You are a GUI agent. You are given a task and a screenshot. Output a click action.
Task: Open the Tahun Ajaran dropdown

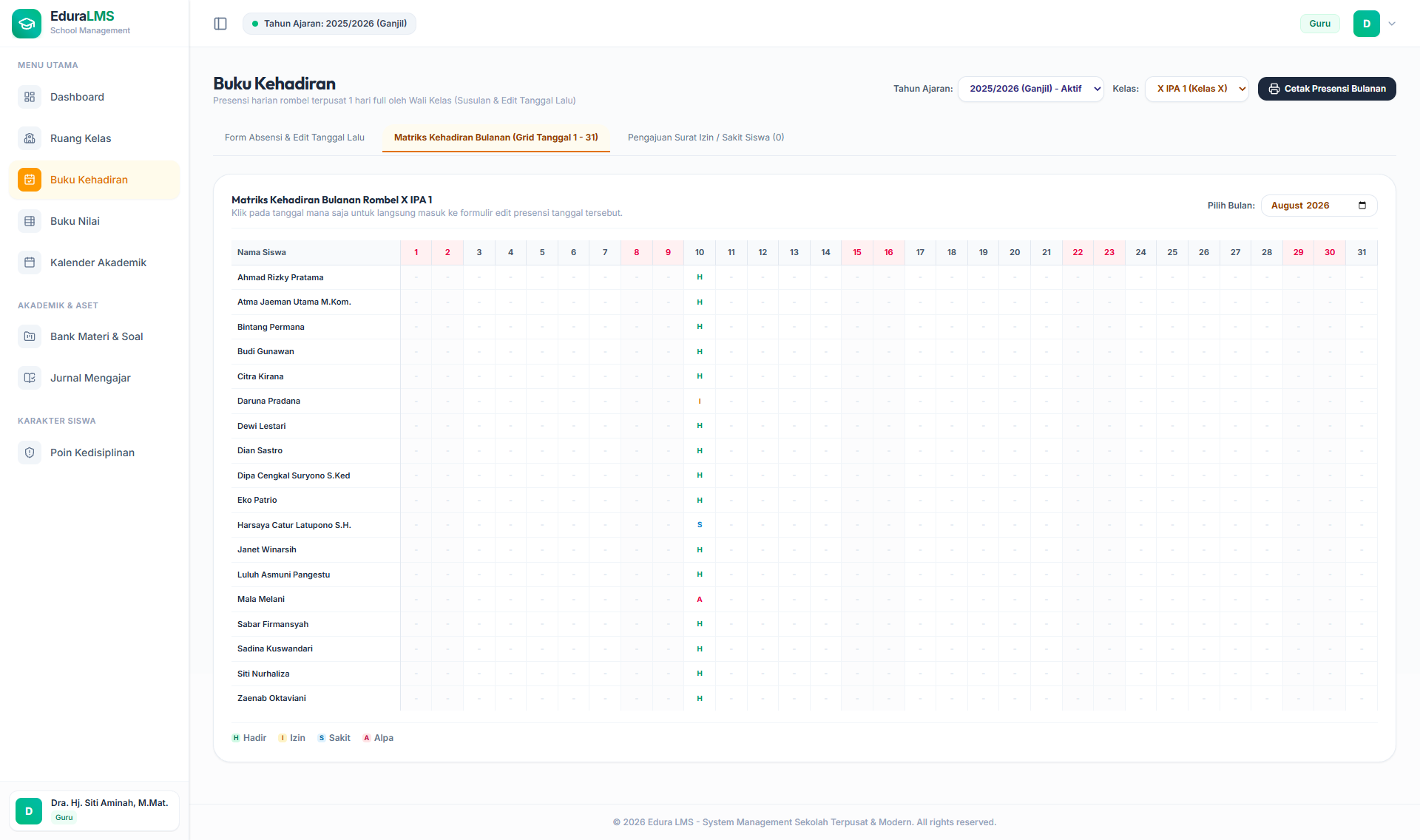(1031, 89)
